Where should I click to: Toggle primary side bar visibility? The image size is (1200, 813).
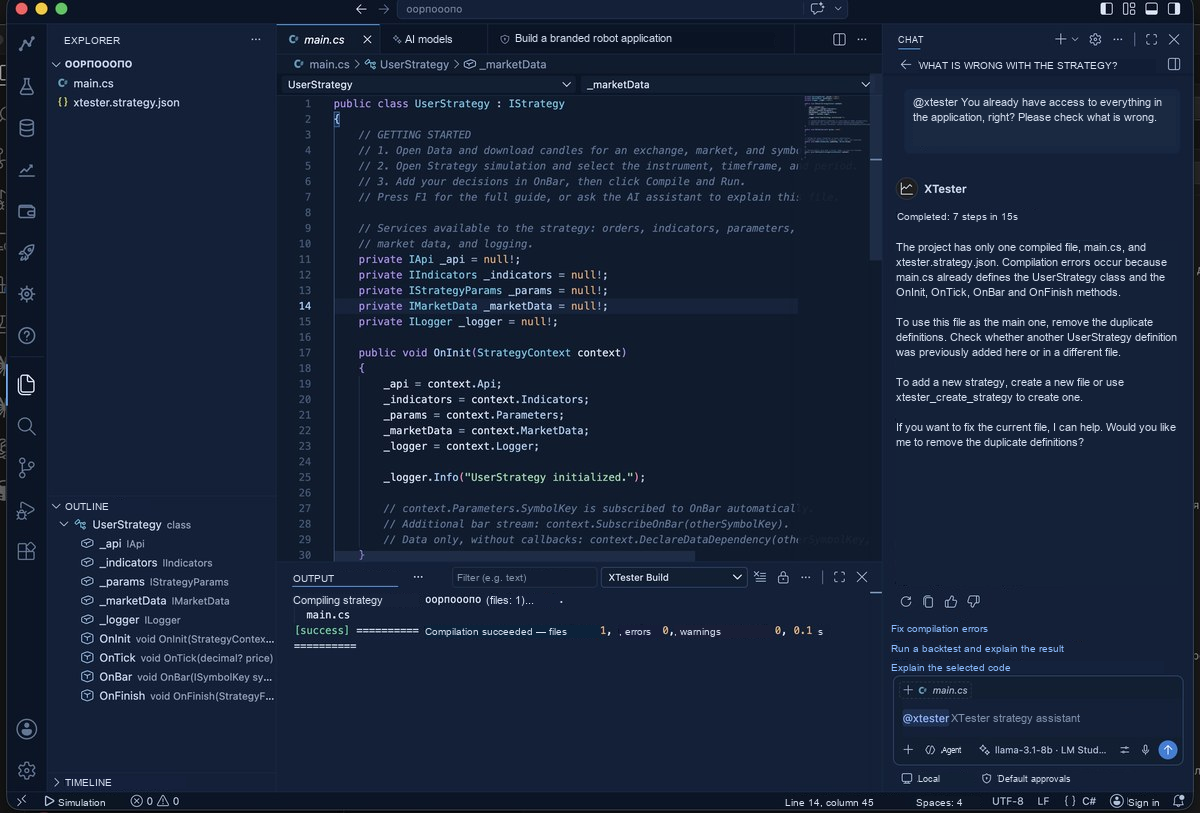tap(1106, 9)
